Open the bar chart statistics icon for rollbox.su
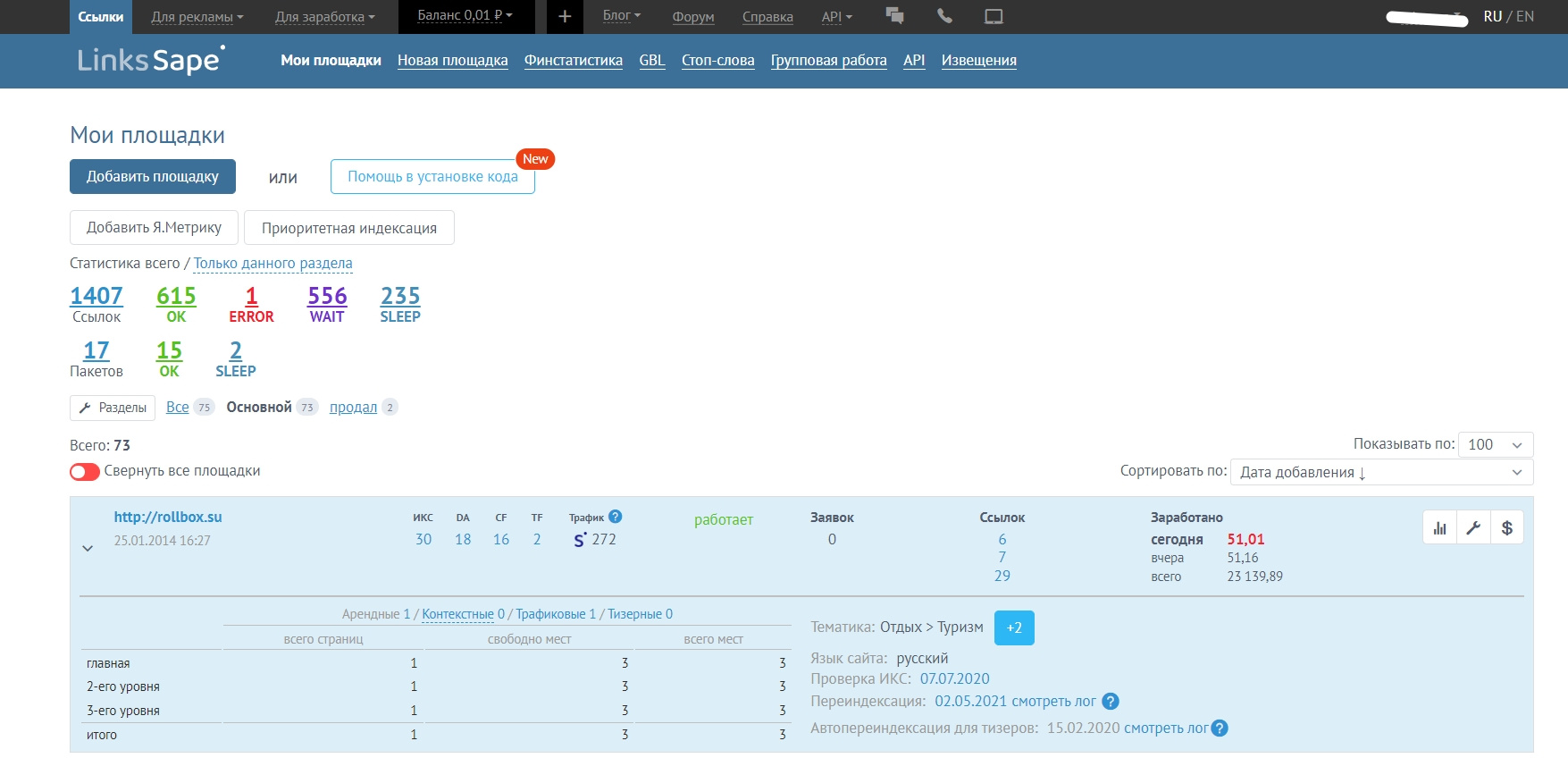 pos(1439,528)
